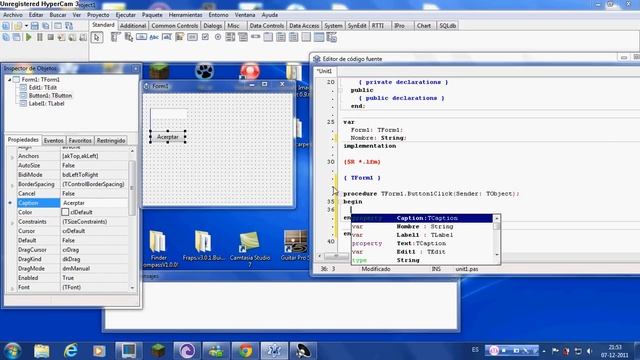This screenshot has height=360, width=640.
Task: Switch to the Additional palette tab
Action: pos(133,25)
